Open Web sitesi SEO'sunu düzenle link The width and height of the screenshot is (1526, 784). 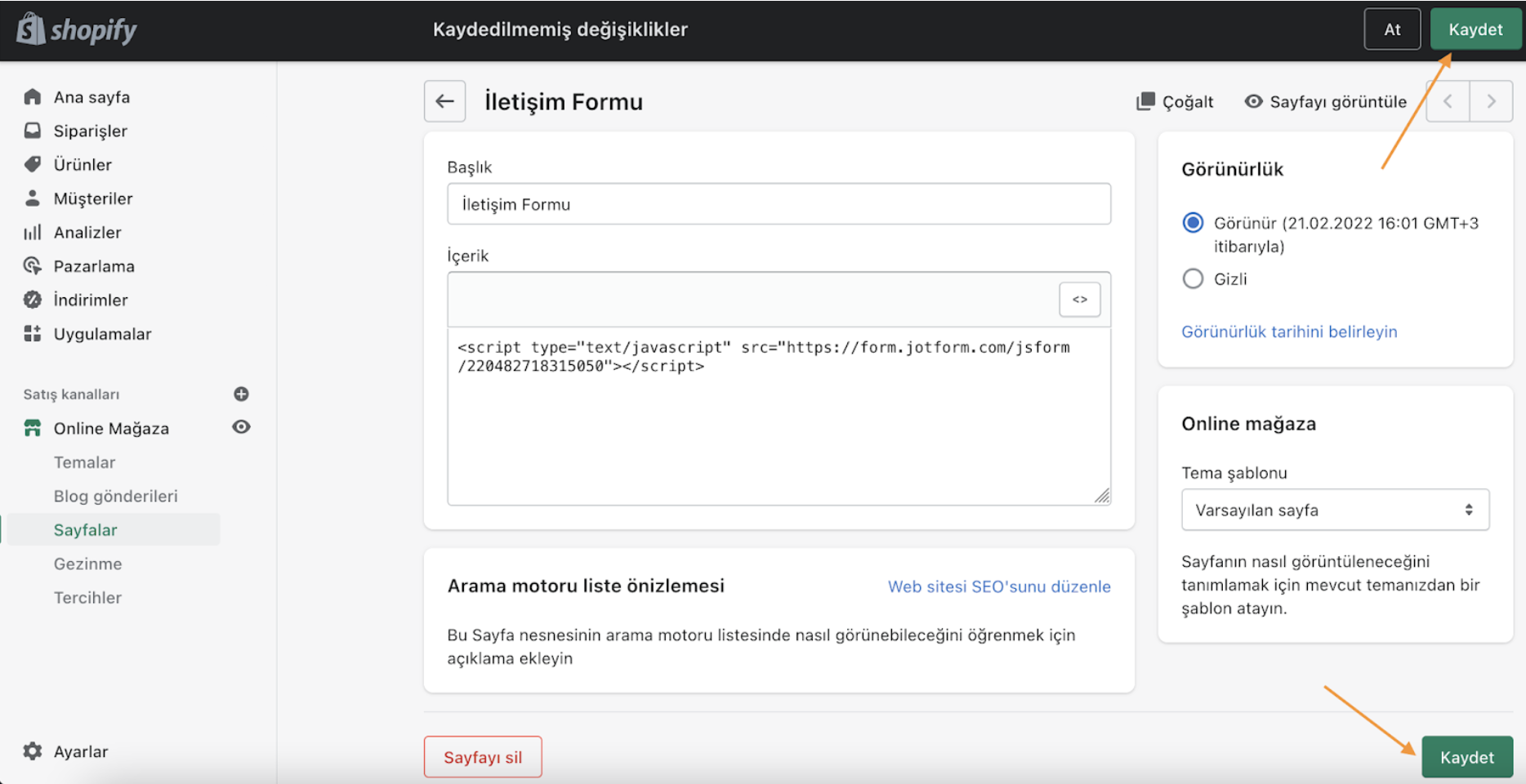(999, 586)
